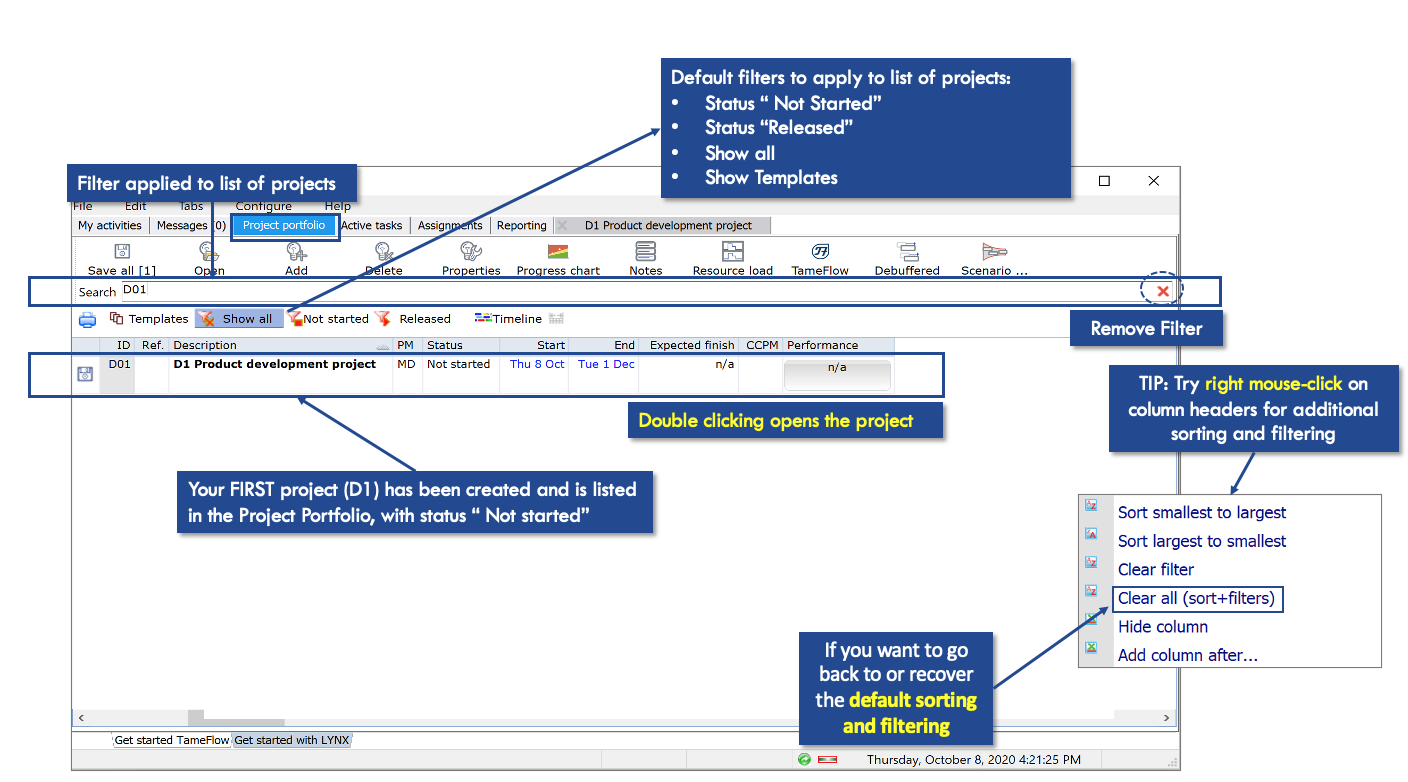Click the green status indicator in status bar

pyautogui.click(x=804, y=760)
